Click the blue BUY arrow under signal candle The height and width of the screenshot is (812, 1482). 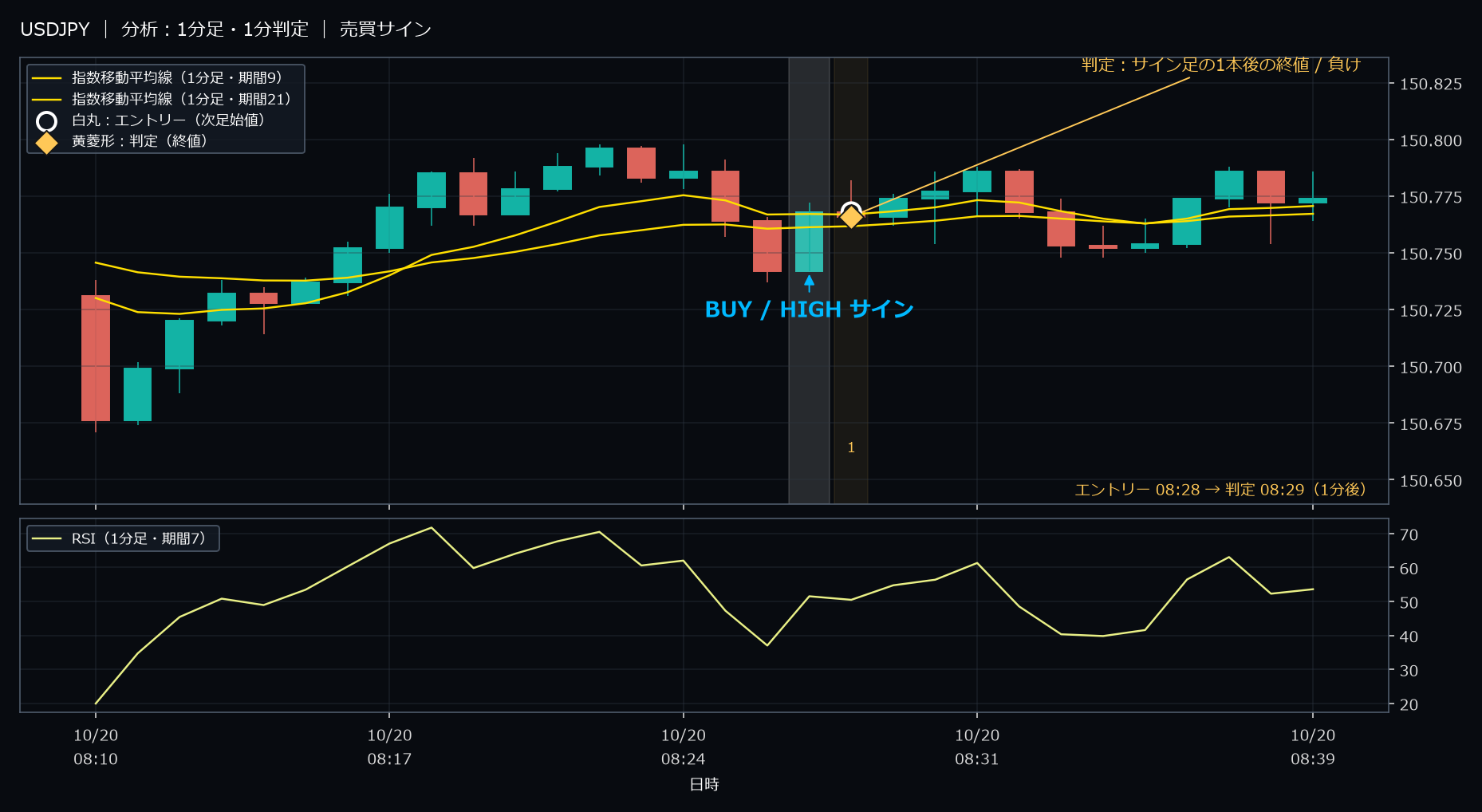coord(809,283)
